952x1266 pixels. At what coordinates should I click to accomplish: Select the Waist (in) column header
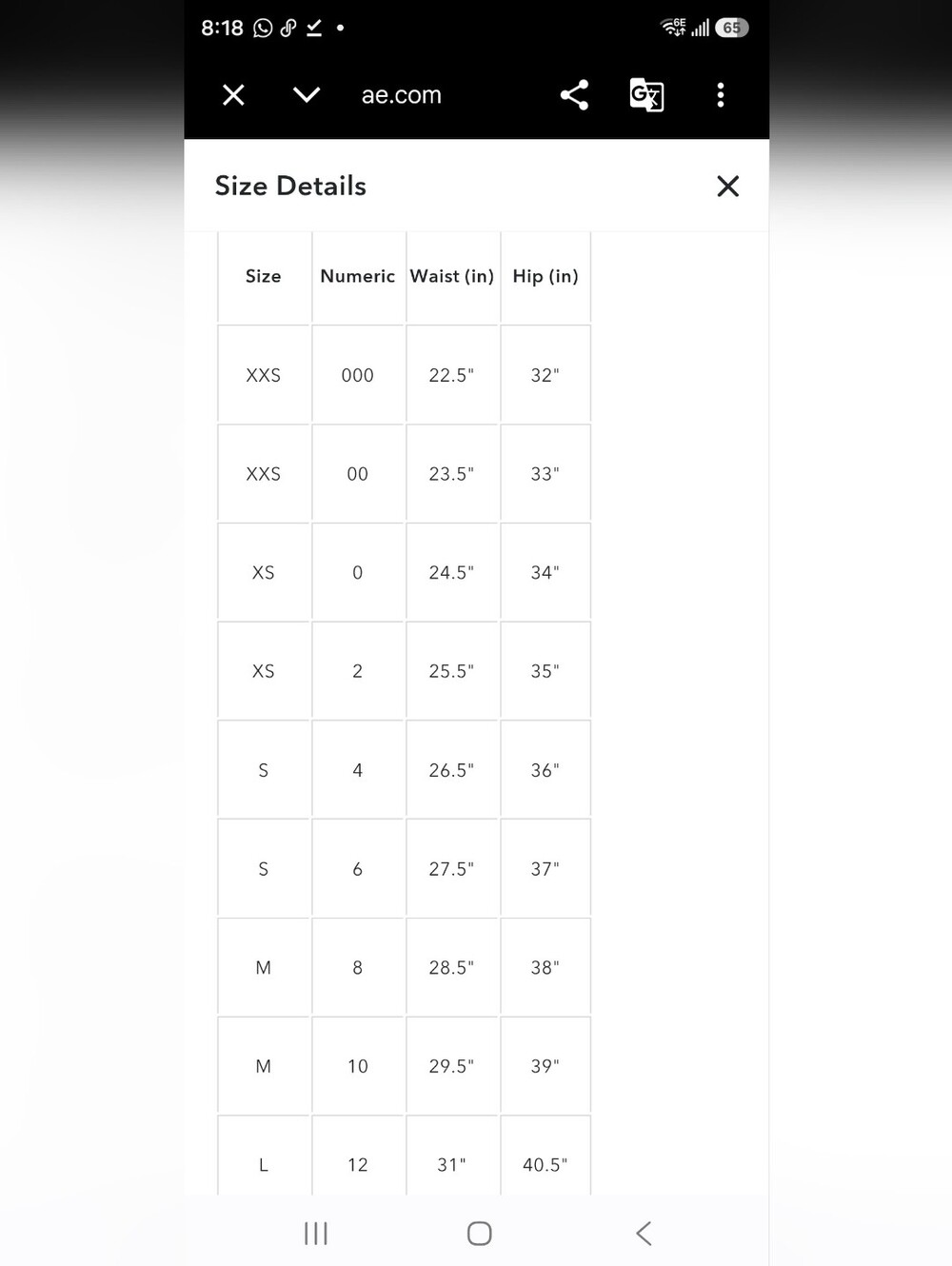[x=452, y=276]
